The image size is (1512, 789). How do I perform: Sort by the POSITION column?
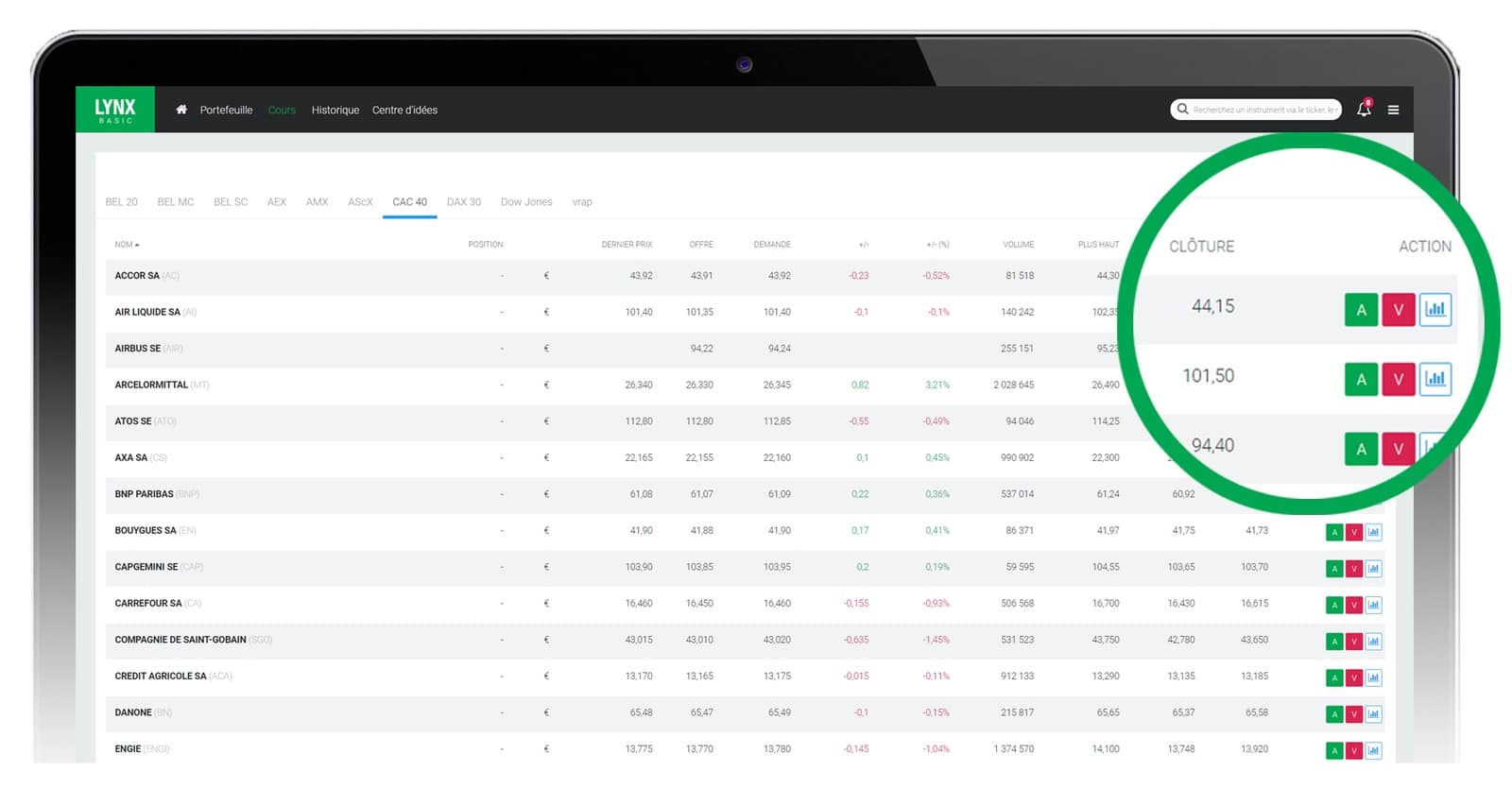coord(486,245)
